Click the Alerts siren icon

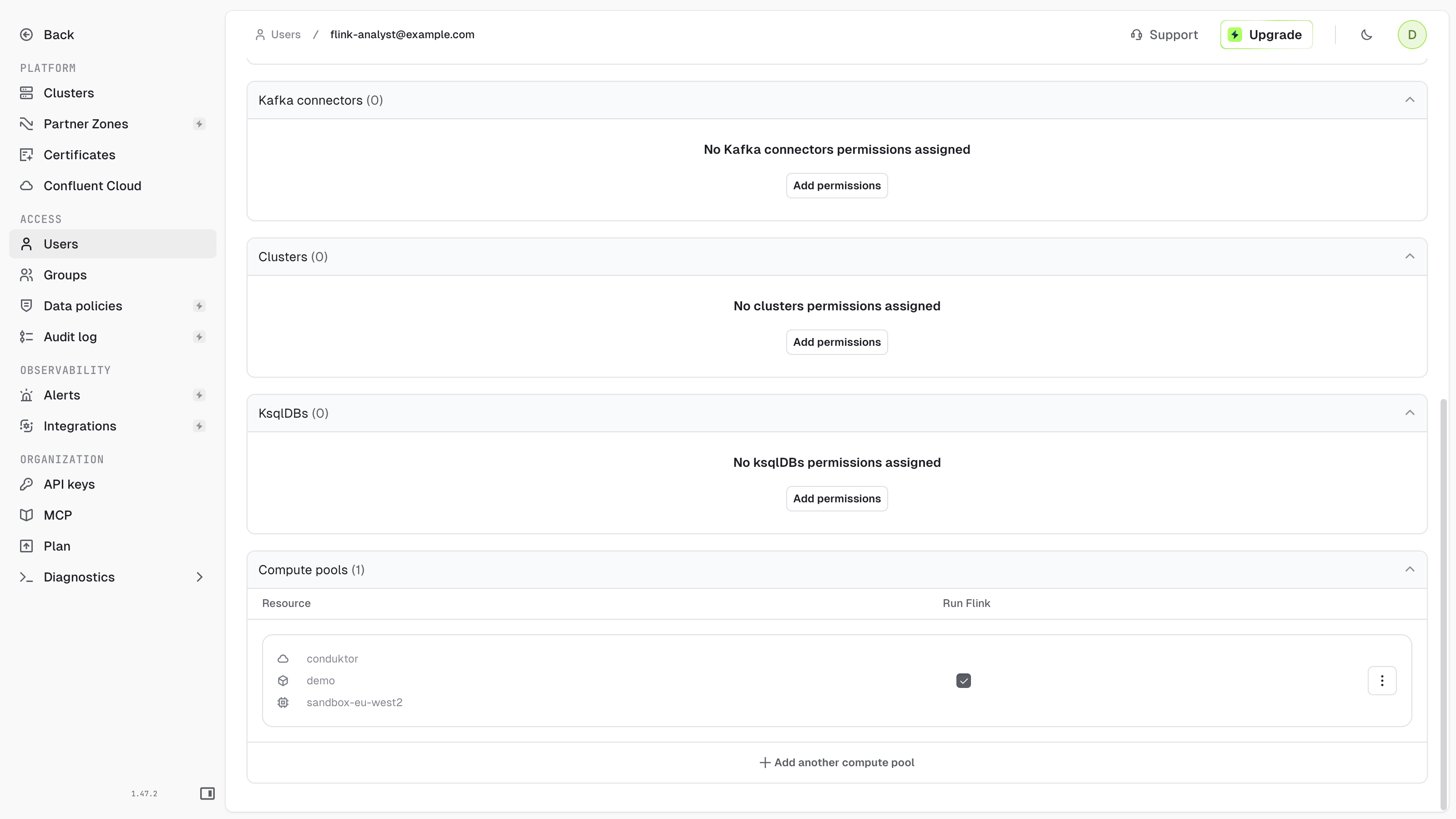tap(26, 395)
